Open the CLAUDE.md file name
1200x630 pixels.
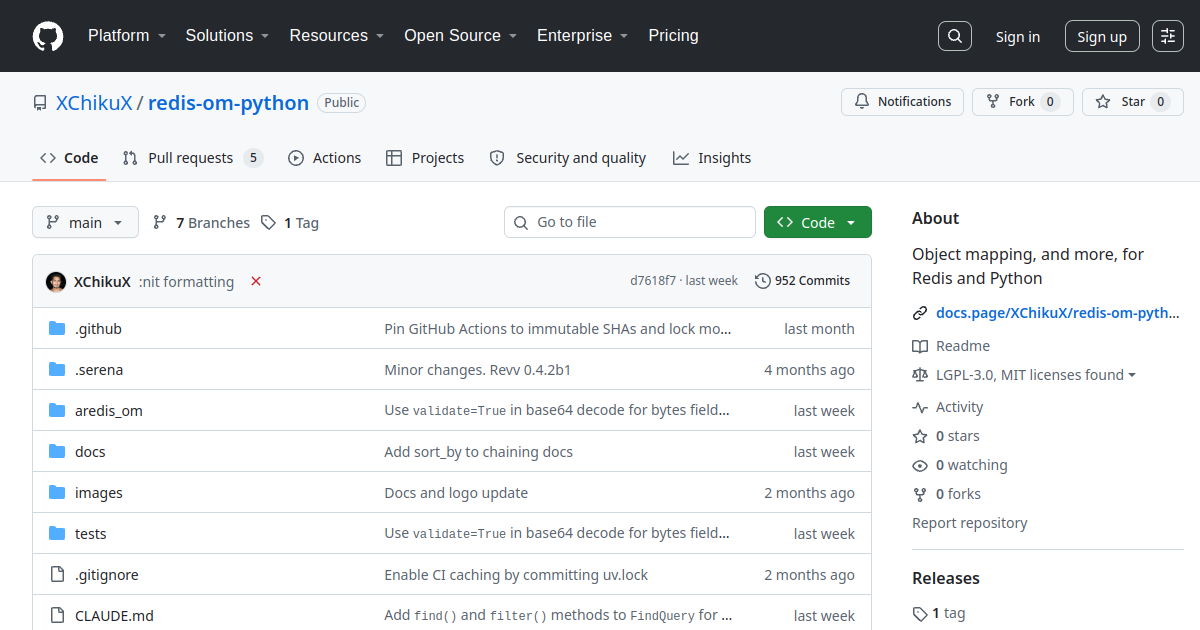[114, 616]
